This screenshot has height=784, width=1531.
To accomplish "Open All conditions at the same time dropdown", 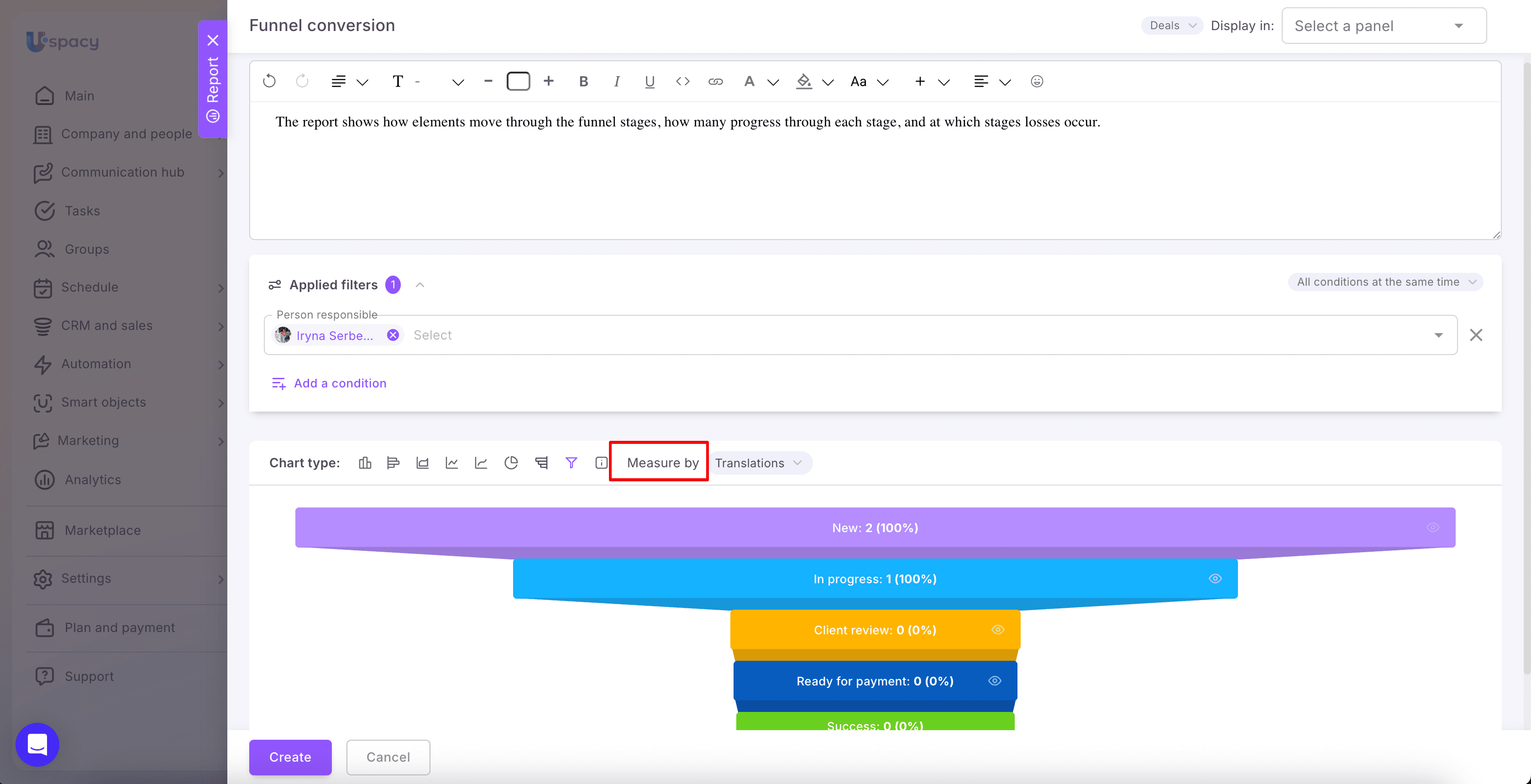I will [x=1385, y=282].
